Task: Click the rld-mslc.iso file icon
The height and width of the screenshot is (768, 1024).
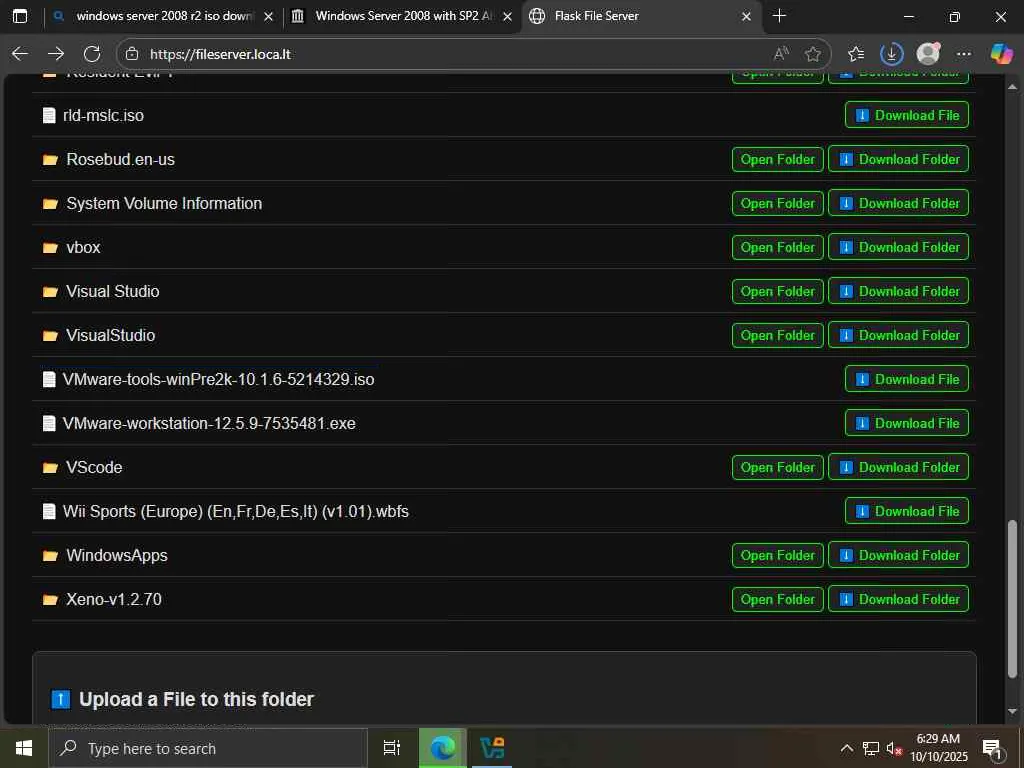Action: click(x=49, y=116)
